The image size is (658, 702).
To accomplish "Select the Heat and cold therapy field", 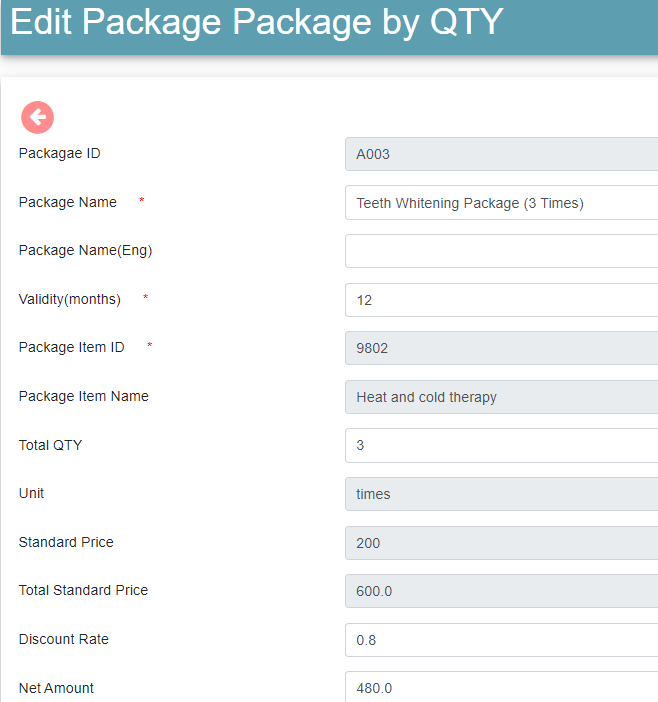I will click(501, 397).
